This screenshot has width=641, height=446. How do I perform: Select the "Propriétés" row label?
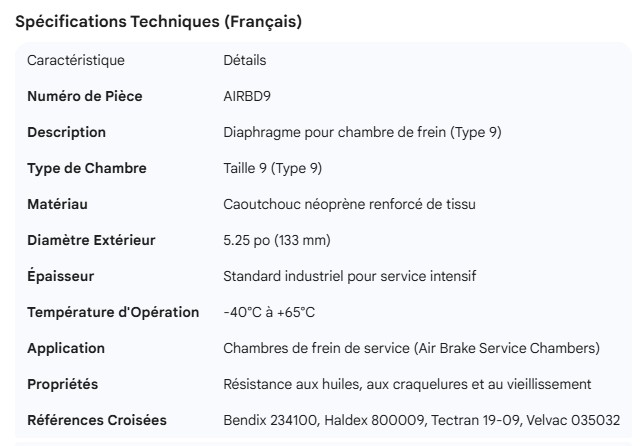click(x=63, y=384)
